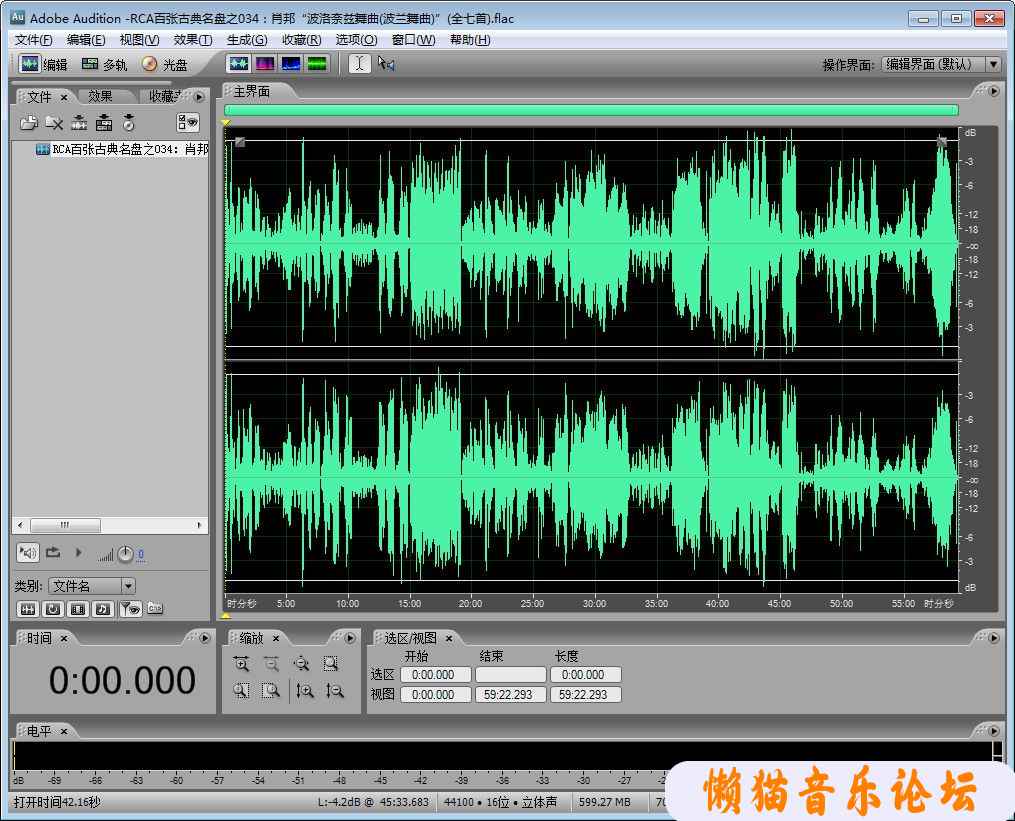This screenshot has height=821, width=1015.
Task: Click the zoom to selection icon
Action: [x=331, y=664]
